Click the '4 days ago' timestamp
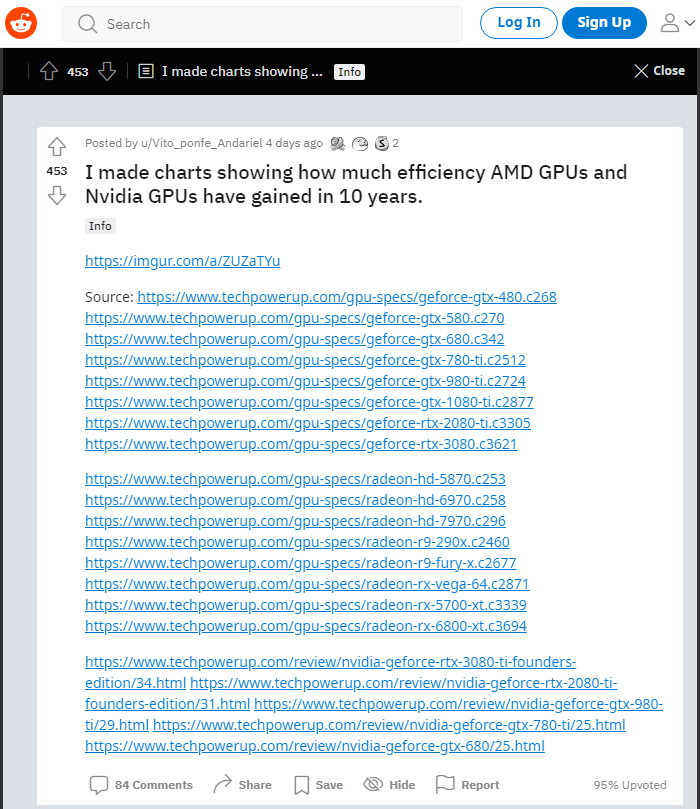The width and height of the screenshot is (700, 809). click(x=294, y=143)
